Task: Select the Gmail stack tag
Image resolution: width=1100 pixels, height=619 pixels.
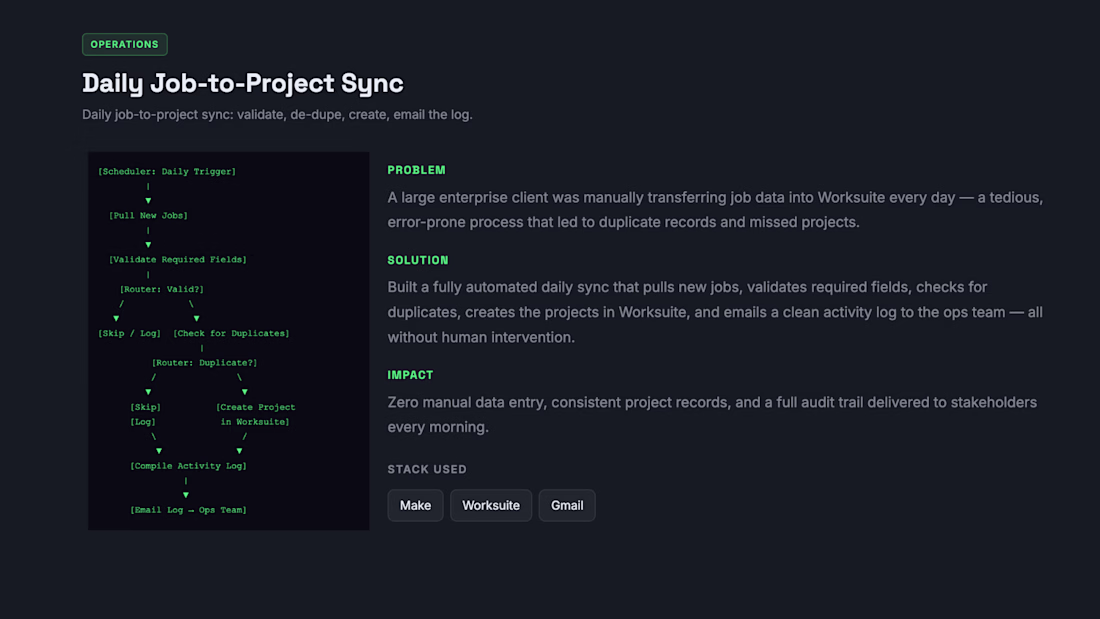Action: 567,505
